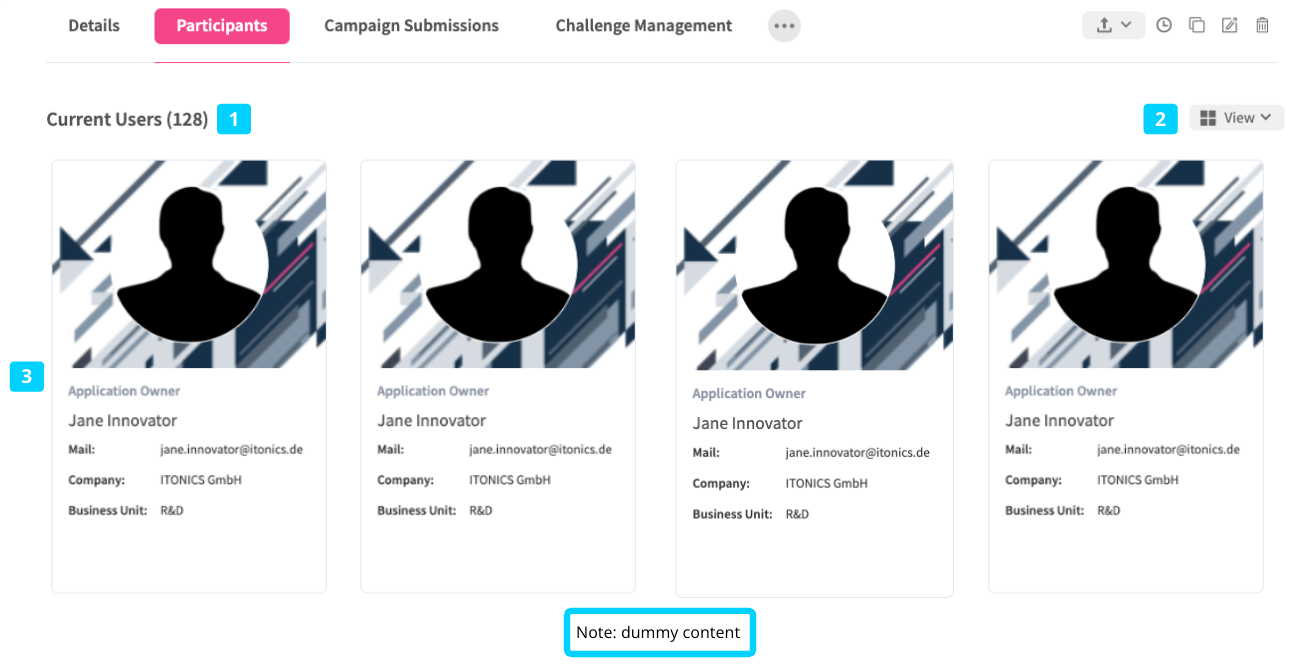Click the edit pencil icon

click(x=1229, y=26)
